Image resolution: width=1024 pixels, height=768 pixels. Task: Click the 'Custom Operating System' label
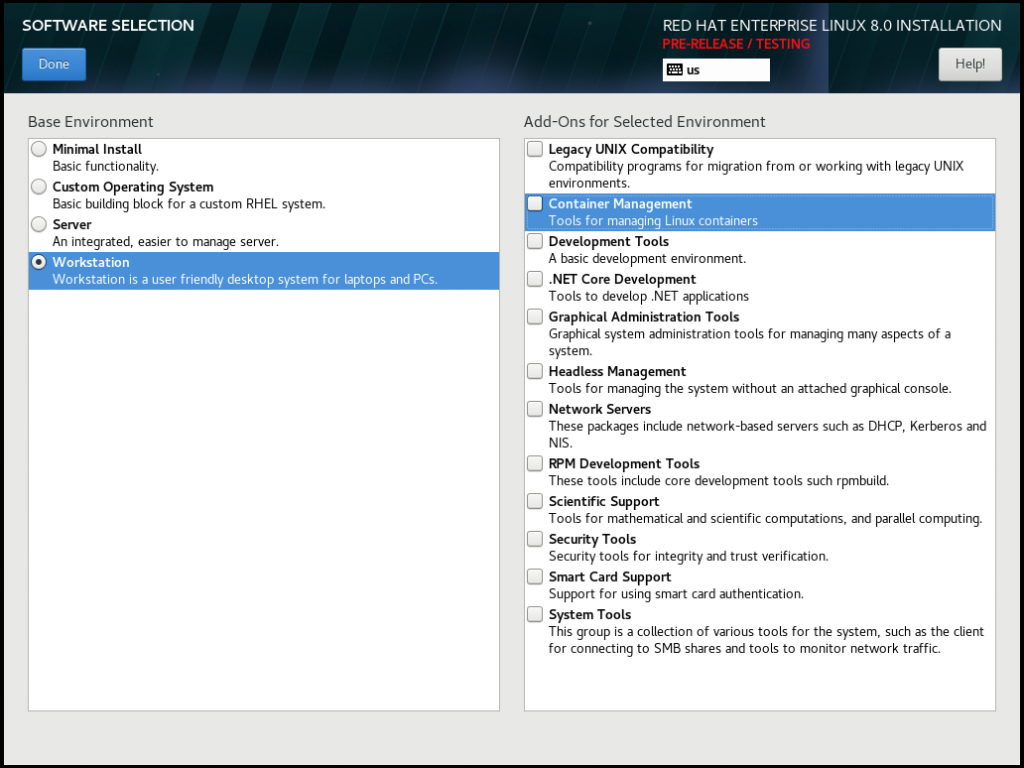click(133, 187)
